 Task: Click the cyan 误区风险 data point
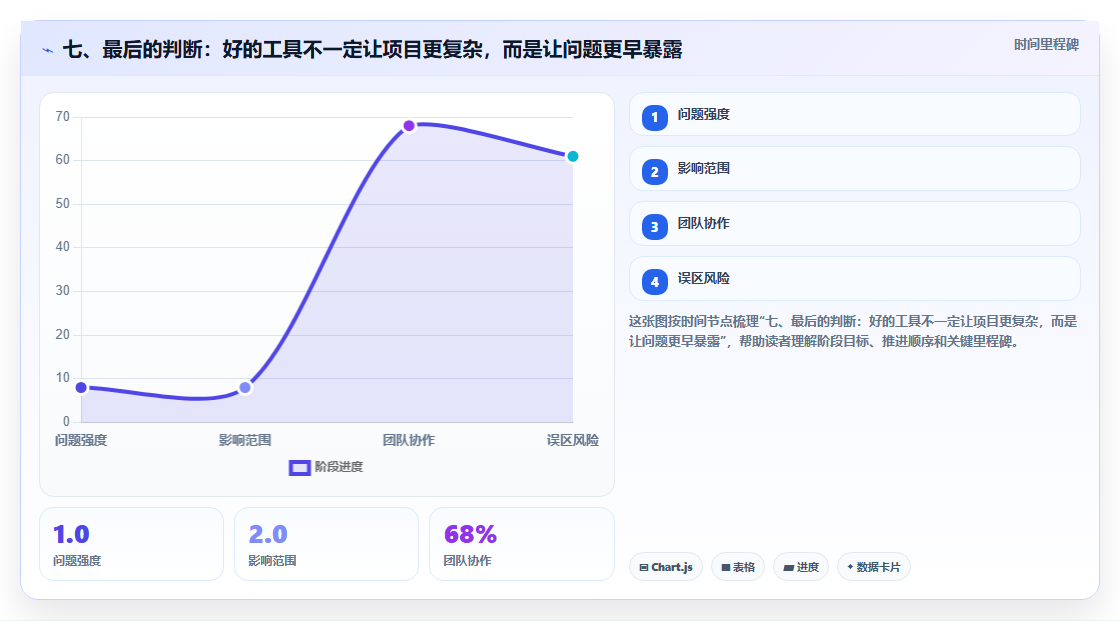(572, 157)
